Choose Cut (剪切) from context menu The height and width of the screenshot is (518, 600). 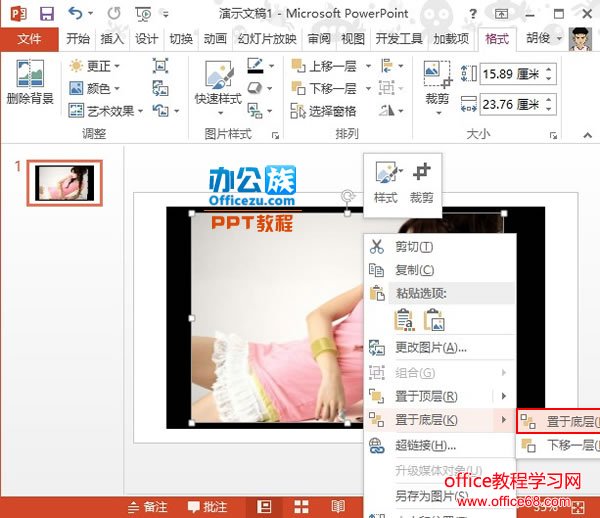(439, 247)
